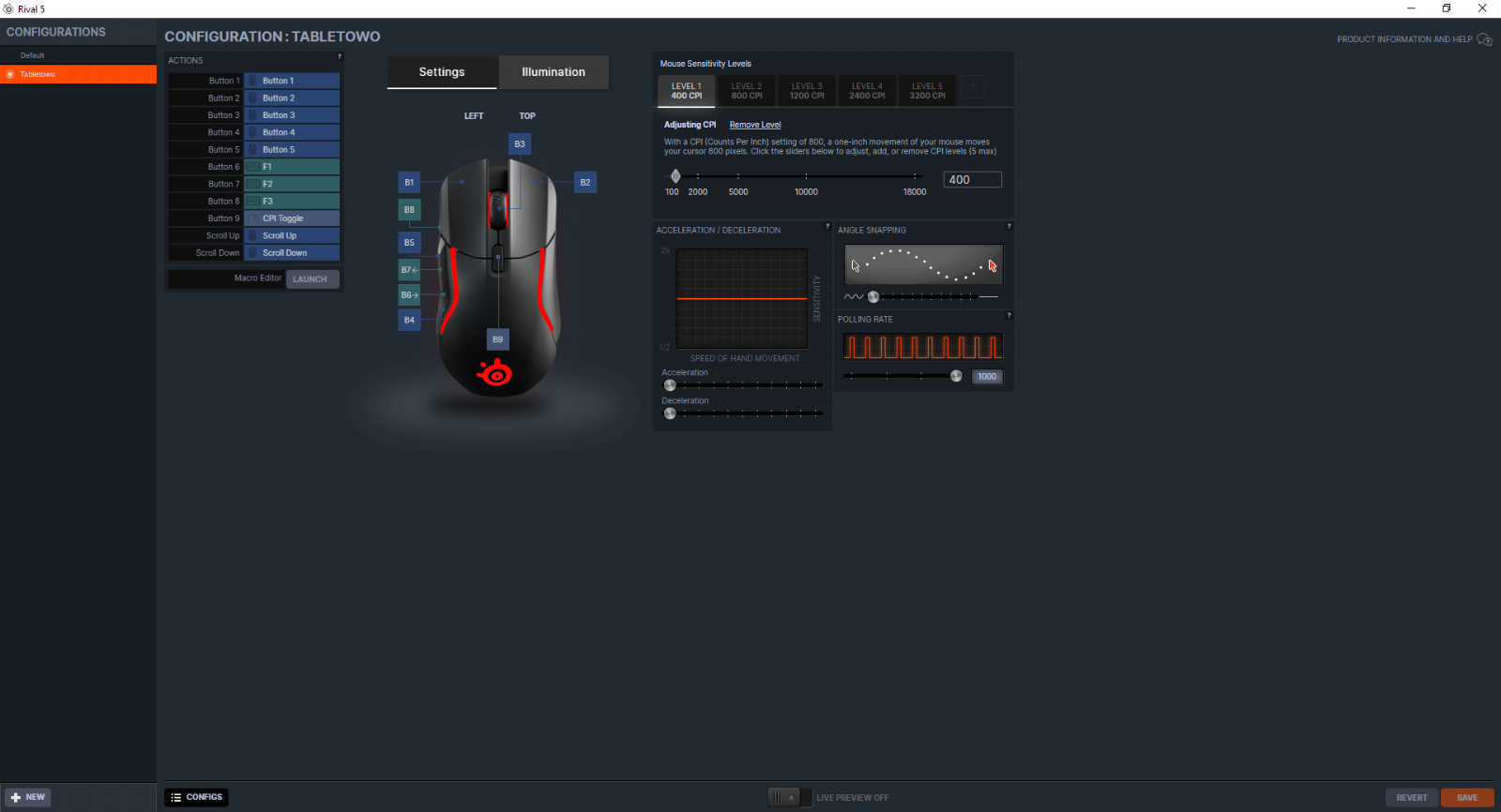Select the B5 side button marker
1501x812 pixels.
(x=409, y=243)
